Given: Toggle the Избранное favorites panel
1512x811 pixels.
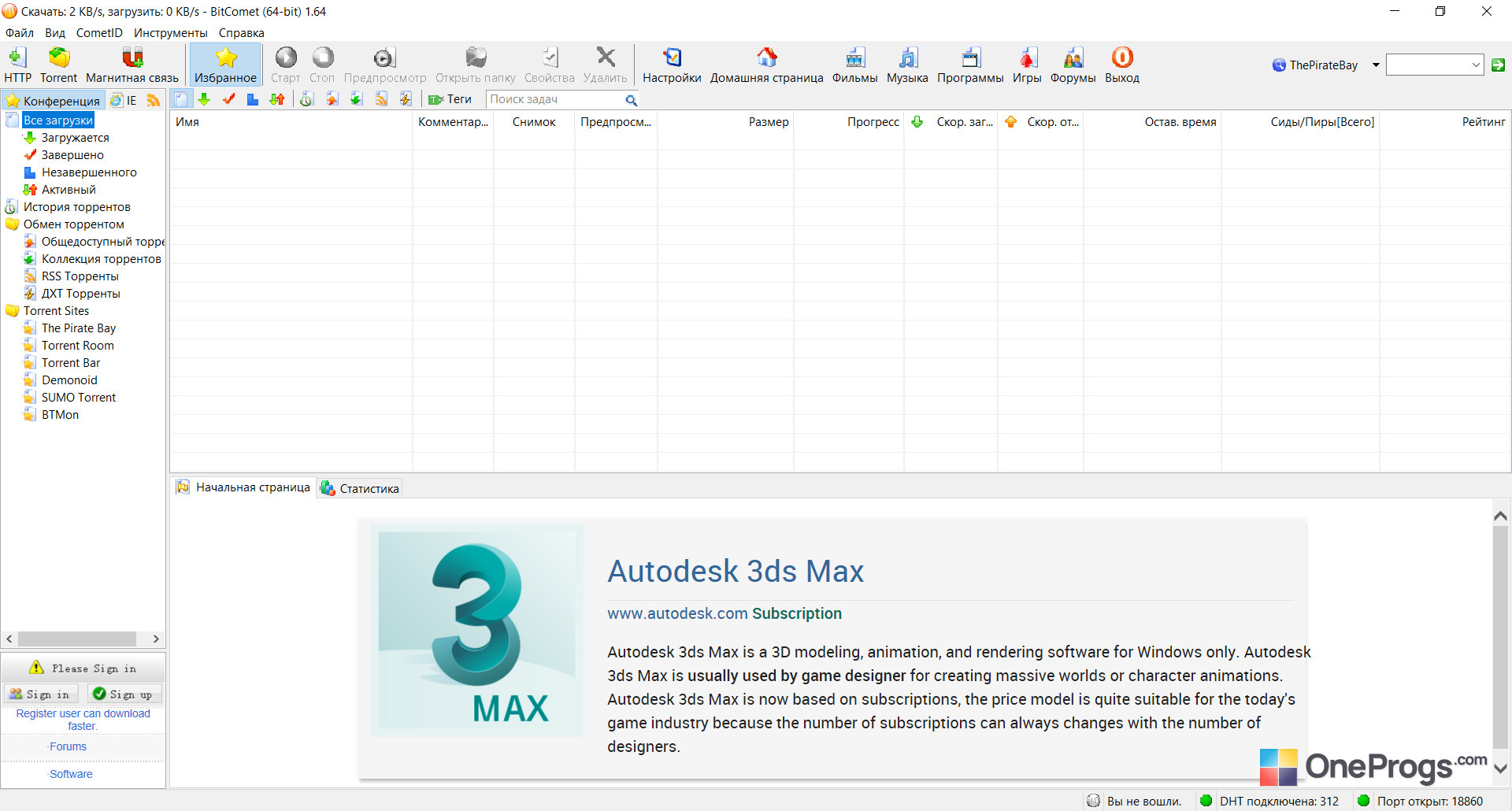Looking at the screenshot, I should coord(225,65).
